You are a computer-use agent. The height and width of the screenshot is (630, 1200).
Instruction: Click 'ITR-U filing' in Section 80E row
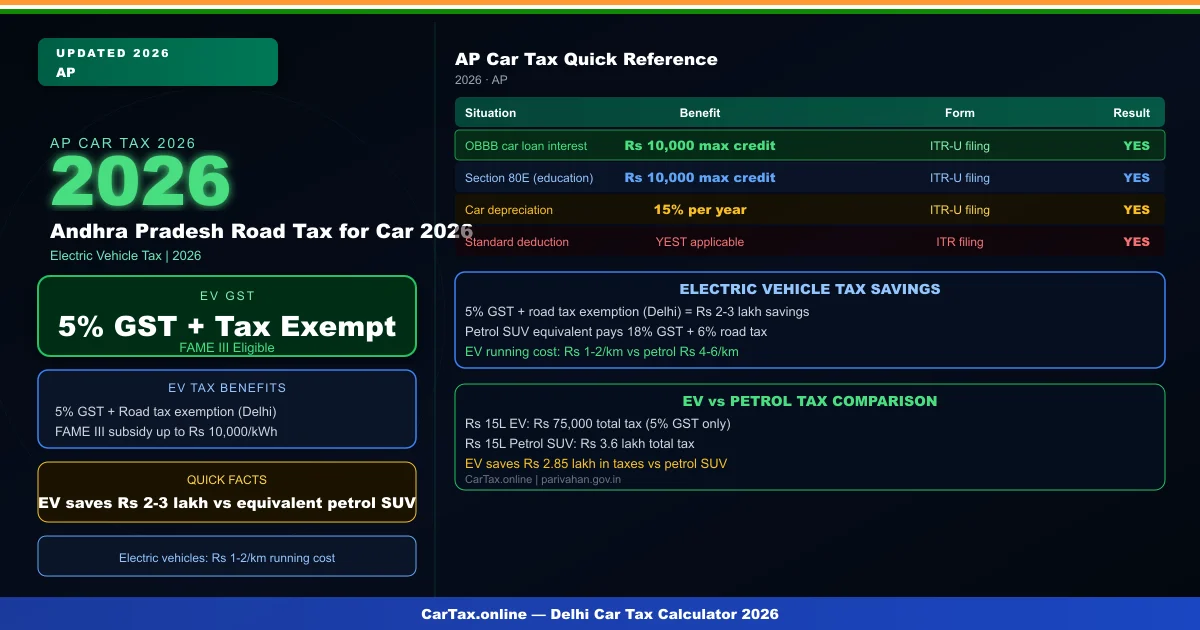coord(960,178)
